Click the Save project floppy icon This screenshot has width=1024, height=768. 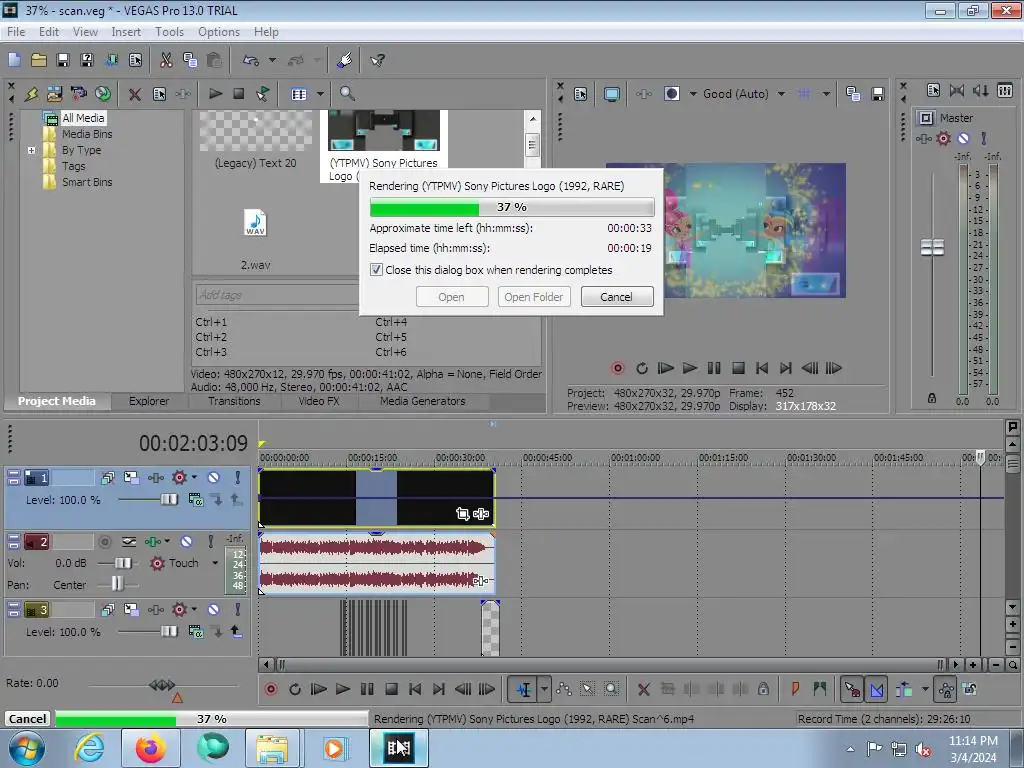(63, 60)
